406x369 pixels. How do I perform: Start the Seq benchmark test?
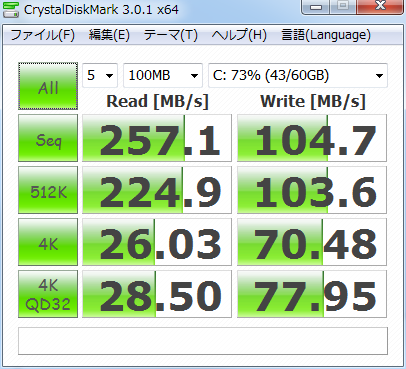48,138
